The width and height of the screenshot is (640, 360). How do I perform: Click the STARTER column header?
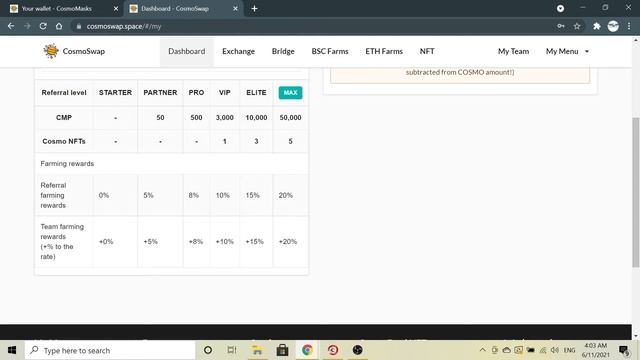[x=116, y=93]
